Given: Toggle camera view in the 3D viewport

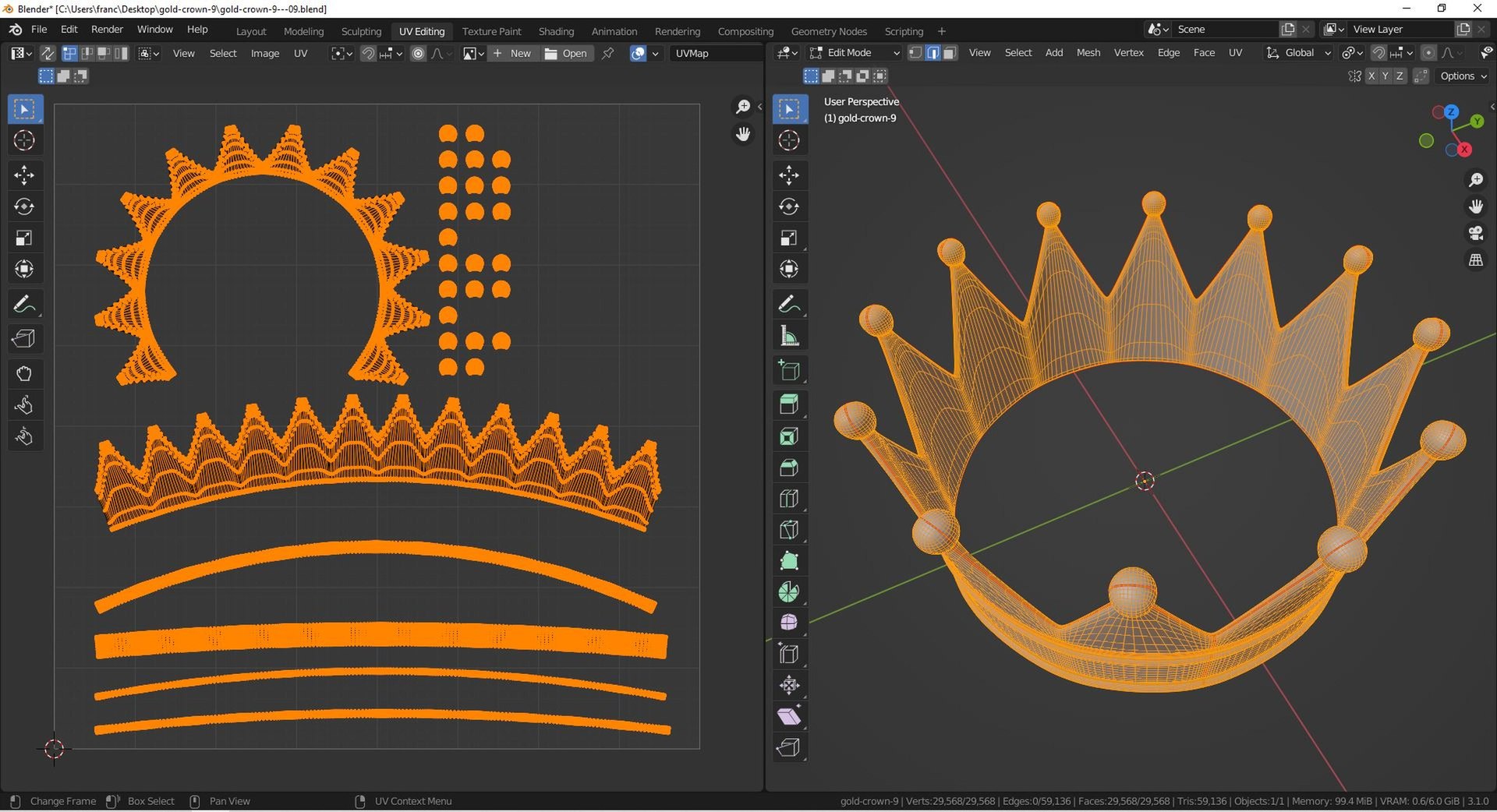Looking at the screenshot, I should (x=1476, y=233).
